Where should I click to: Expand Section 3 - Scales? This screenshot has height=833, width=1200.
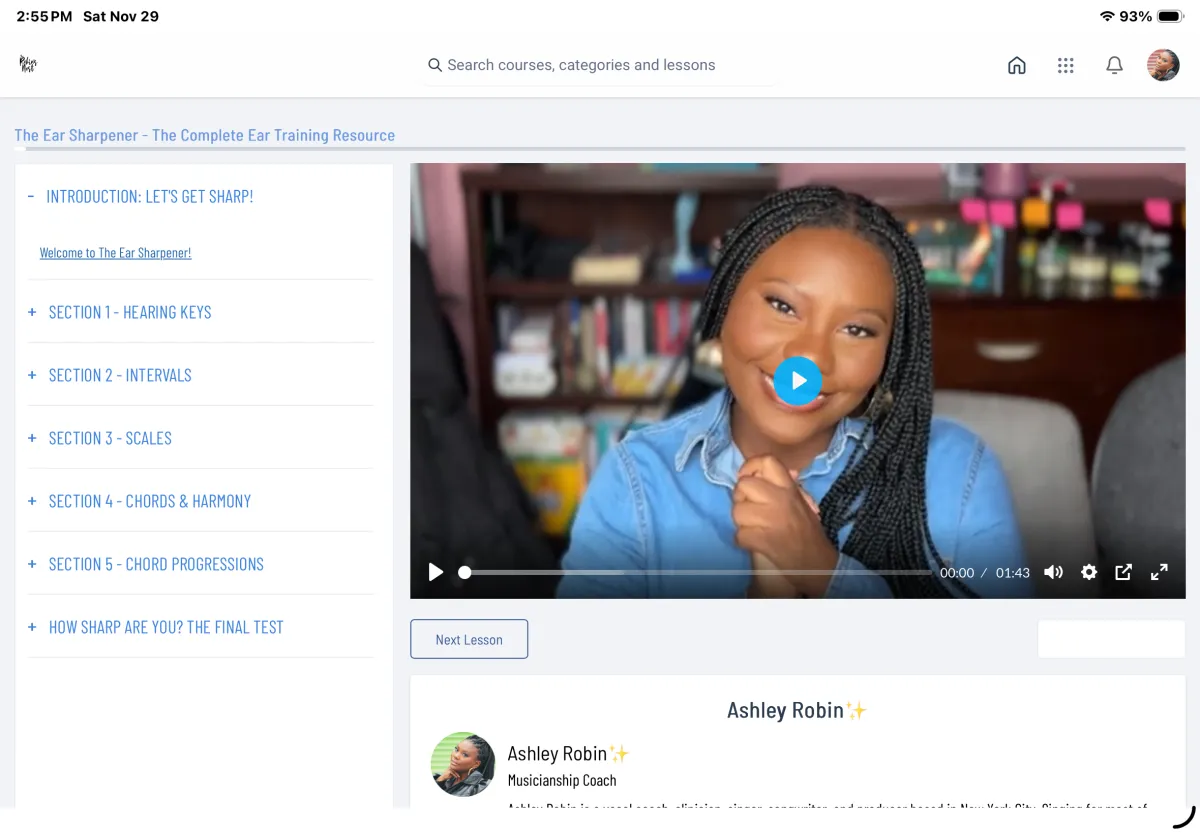(x=100, y=438)
